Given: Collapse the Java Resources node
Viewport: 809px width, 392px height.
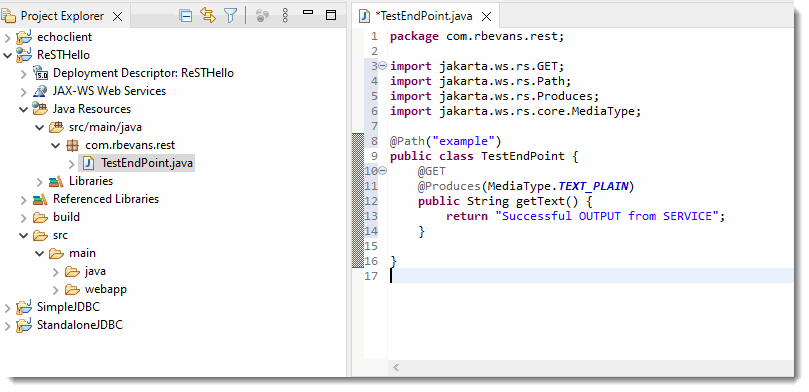Looking at the screenshot, I should pos(23,109).
